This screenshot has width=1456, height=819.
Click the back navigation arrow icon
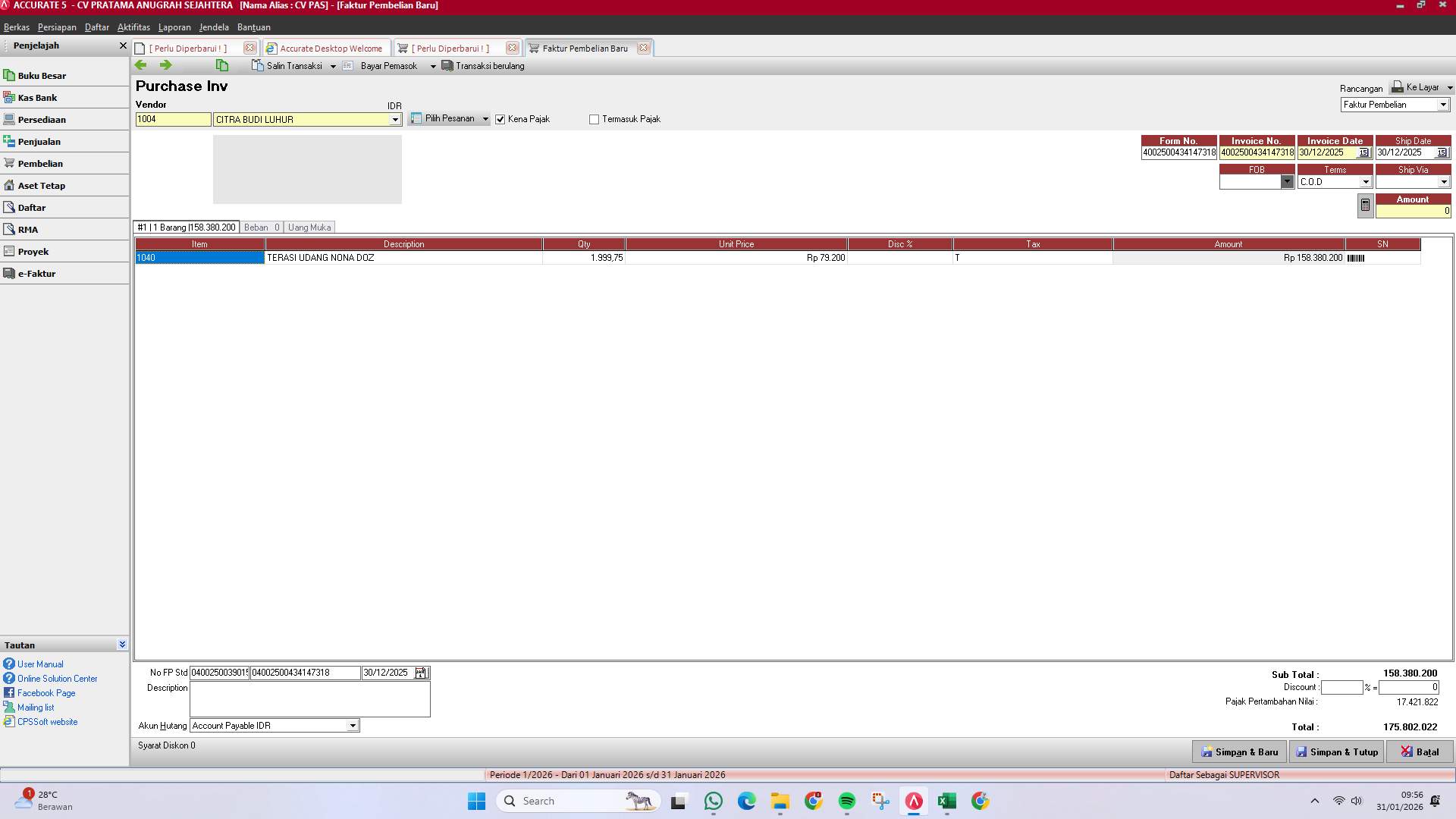(x=141, y=65)
